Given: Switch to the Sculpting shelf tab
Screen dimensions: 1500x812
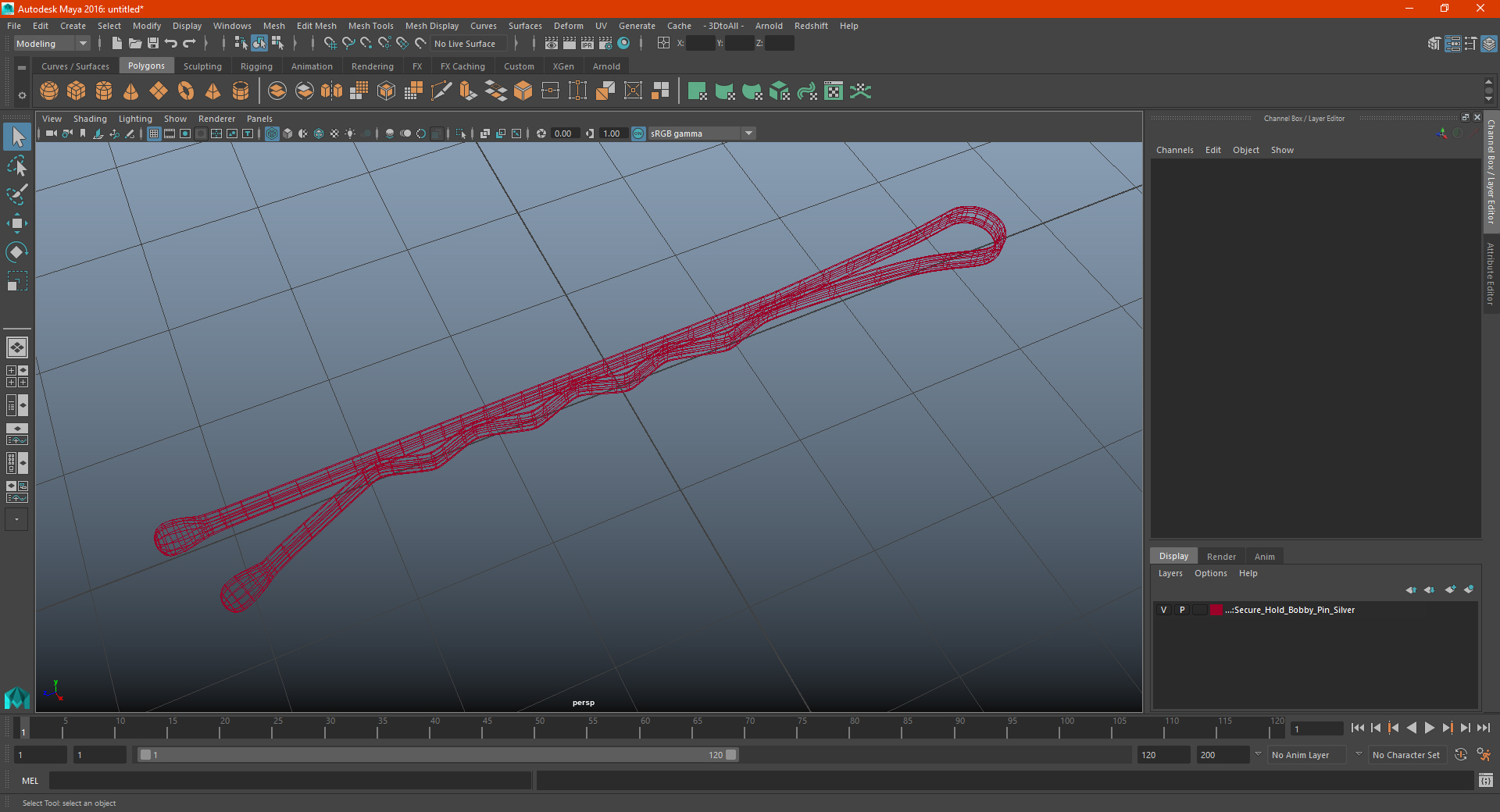Looking at the screenshot, I should click(x=202, y=66).
